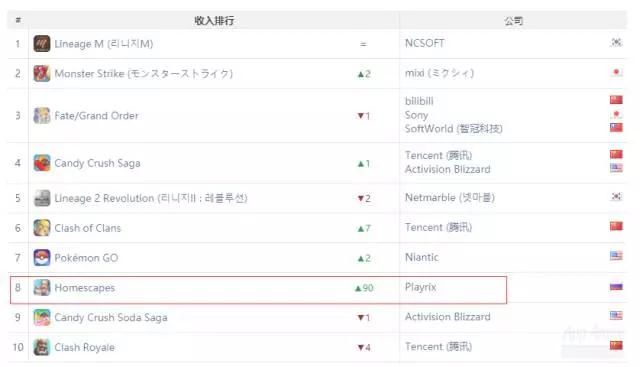Select the Russian flag next to Playrix

(x=616, y=287)
